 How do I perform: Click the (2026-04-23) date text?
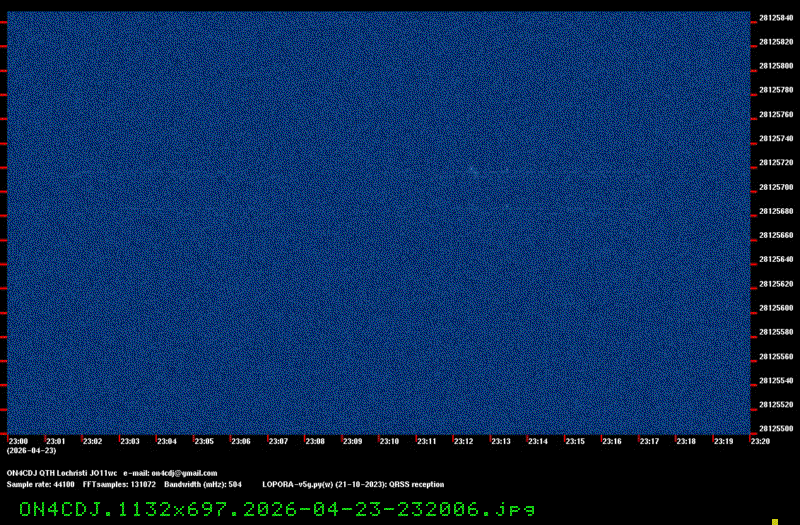pos(32,451)
